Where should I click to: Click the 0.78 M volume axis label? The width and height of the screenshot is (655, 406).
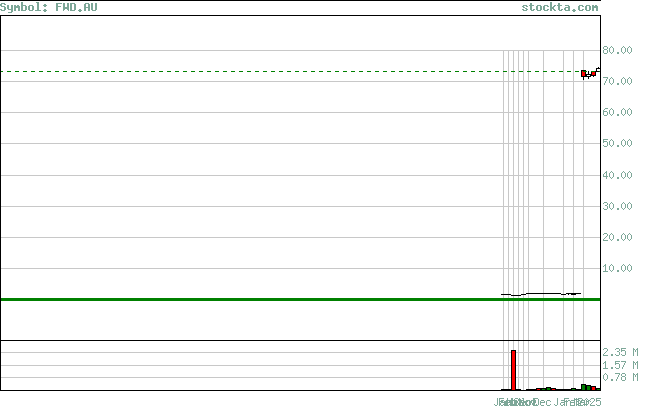(x=620, y=377)
